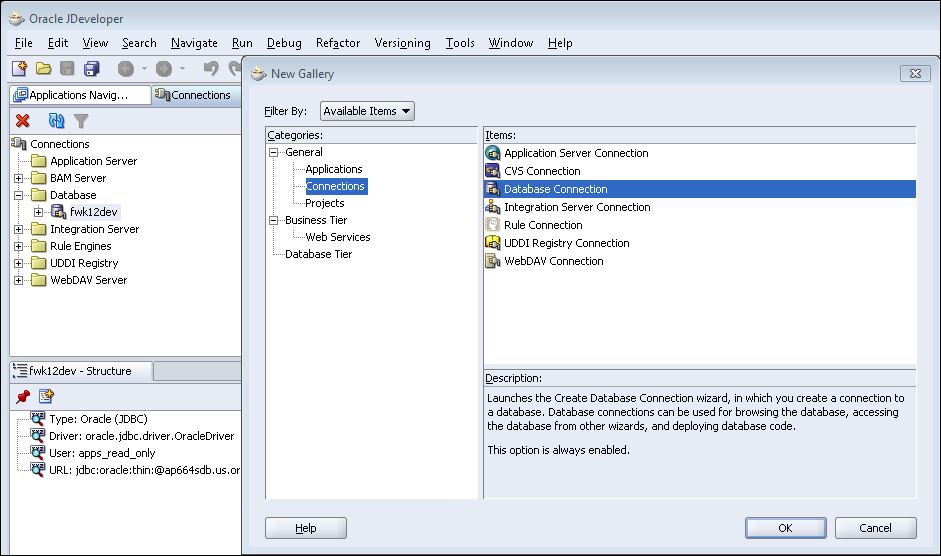The image size is (941, 556).
Task: Close the New Gallery dialog
Action: pyautogui.click(x=915, y=73)
